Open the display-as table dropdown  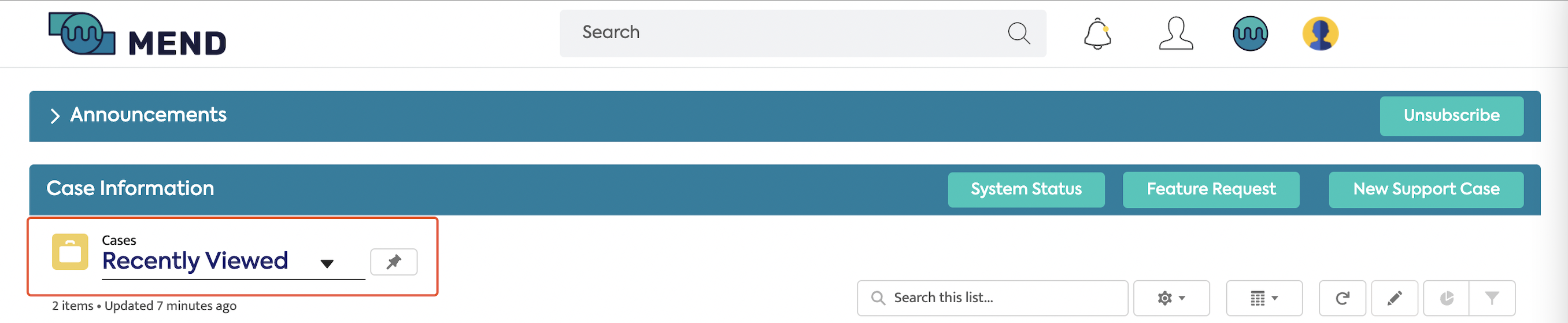[1264, 298]
